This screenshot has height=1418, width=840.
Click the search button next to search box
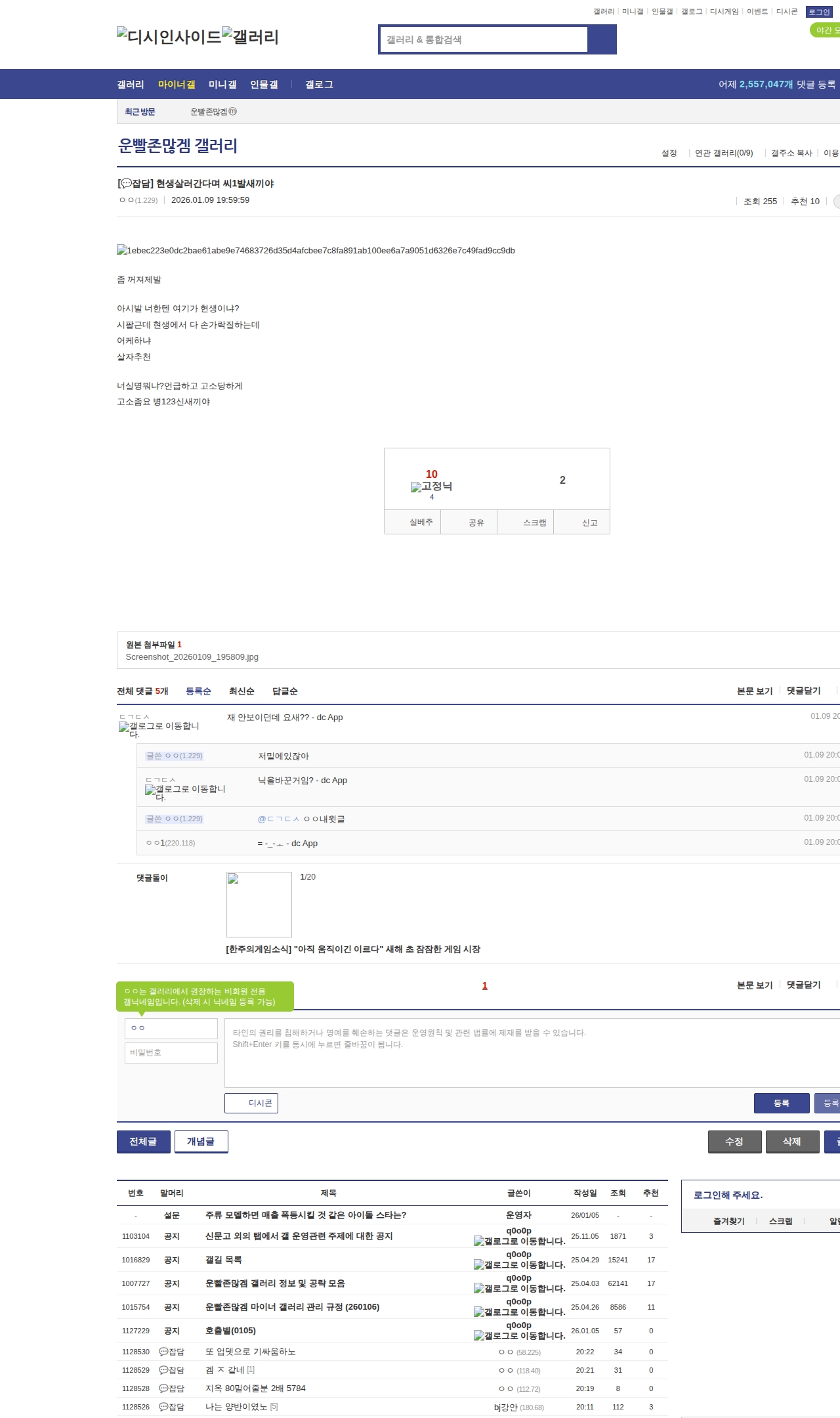pyautogui.click(x=602, y=39)
